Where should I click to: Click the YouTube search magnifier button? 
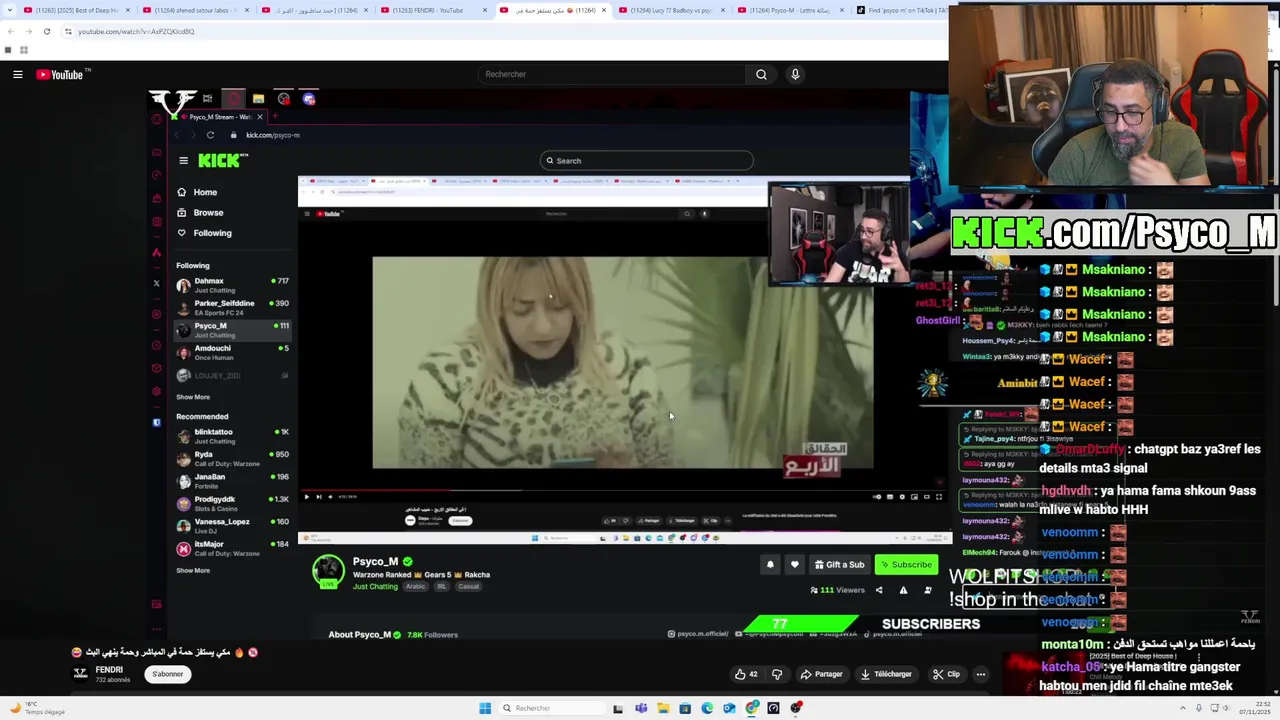tap(761, 74)
